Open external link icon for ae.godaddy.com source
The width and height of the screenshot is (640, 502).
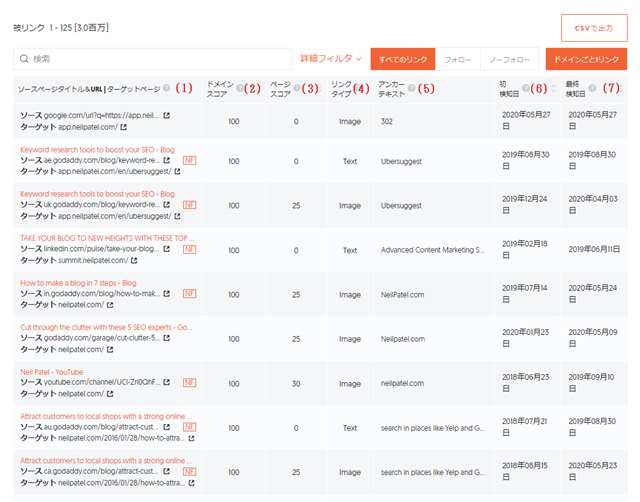pyautogui.click(x=167, y=159)
